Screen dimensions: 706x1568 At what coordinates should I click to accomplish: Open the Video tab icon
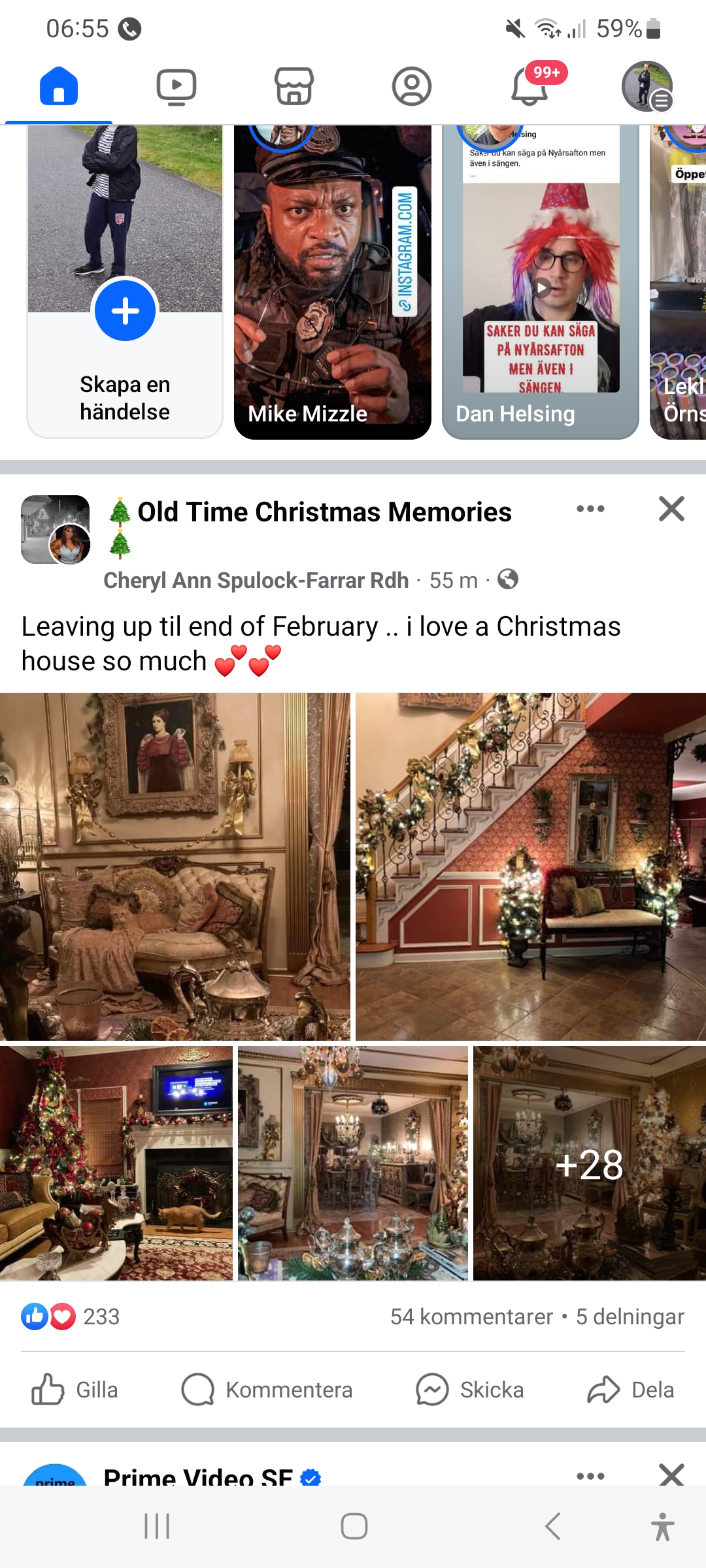click(x=176, y=86)
